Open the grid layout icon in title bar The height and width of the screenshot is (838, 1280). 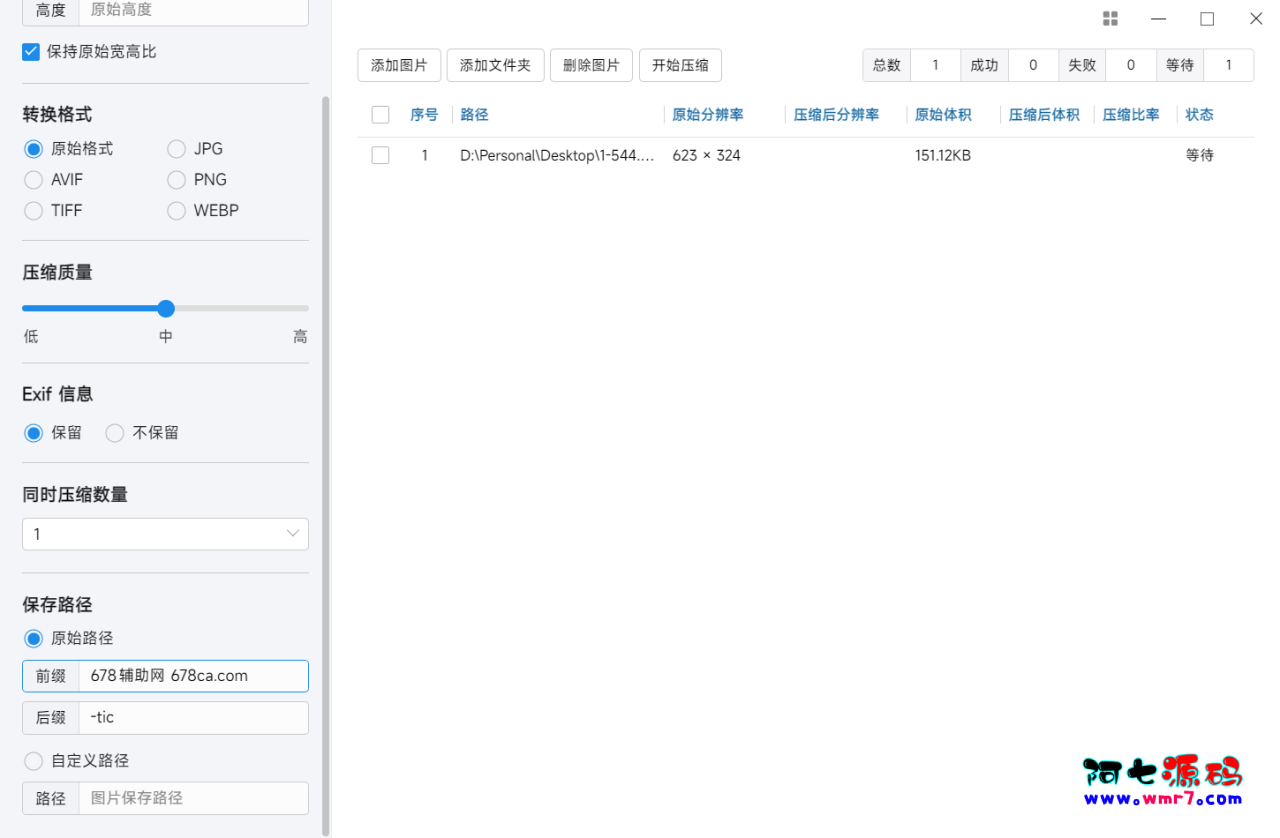point(1110,19)
